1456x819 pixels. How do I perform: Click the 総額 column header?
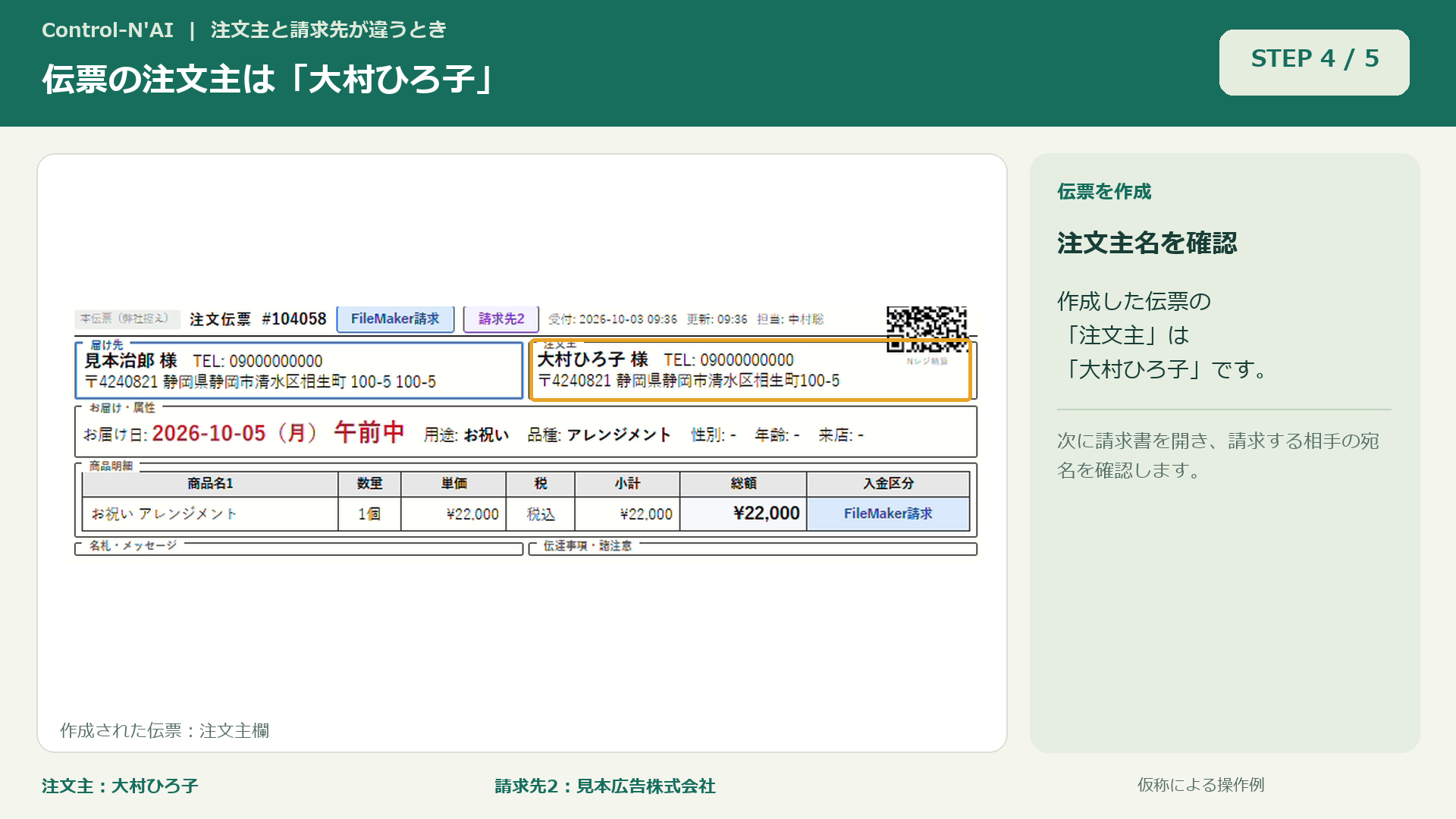743,484
